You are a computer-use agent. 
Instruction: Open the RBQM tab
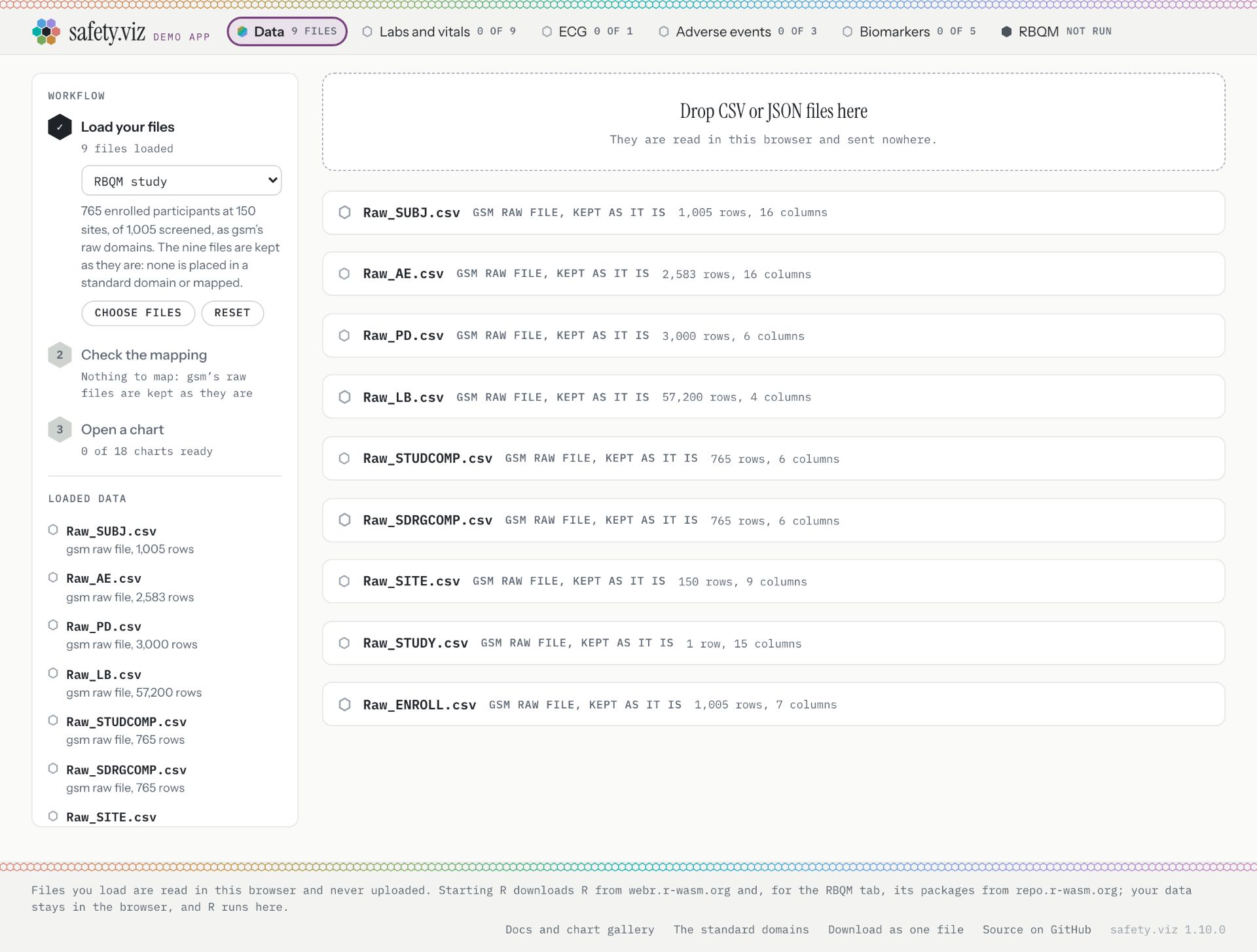[x=1056, y=31]
